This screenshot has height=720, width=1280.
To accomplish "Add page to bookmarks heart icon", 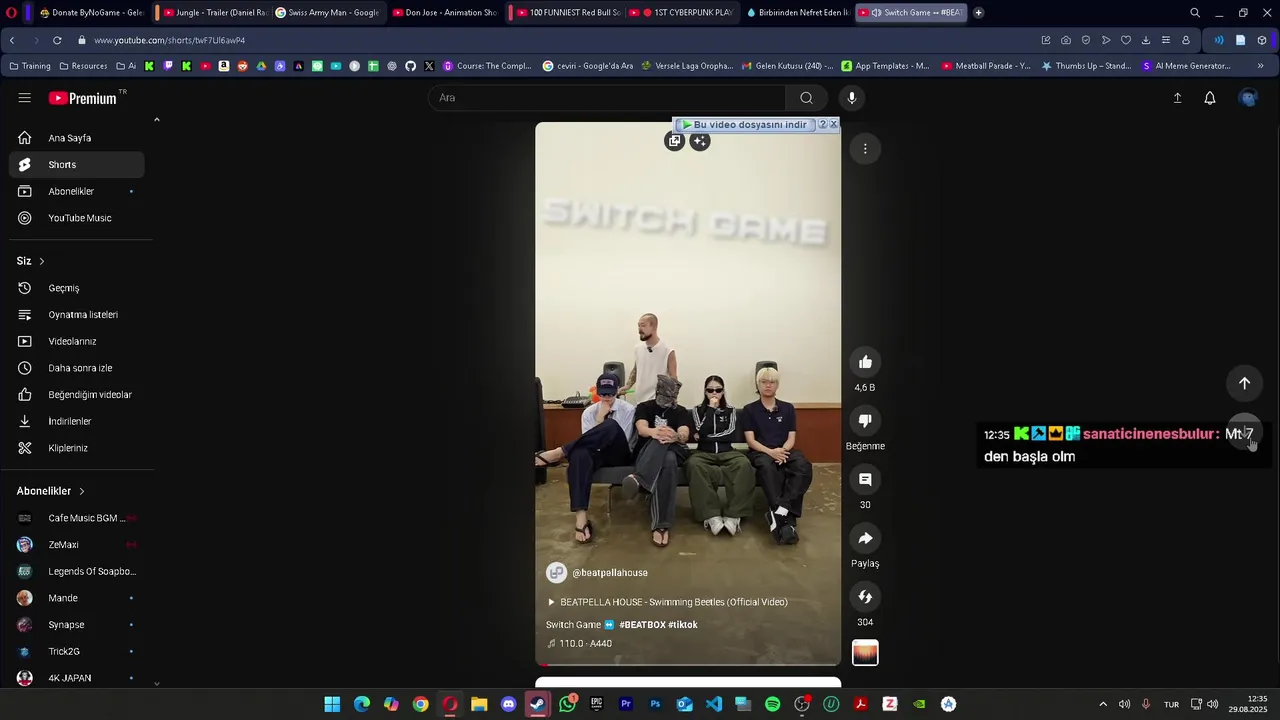I will click(x=1126, y=40).
